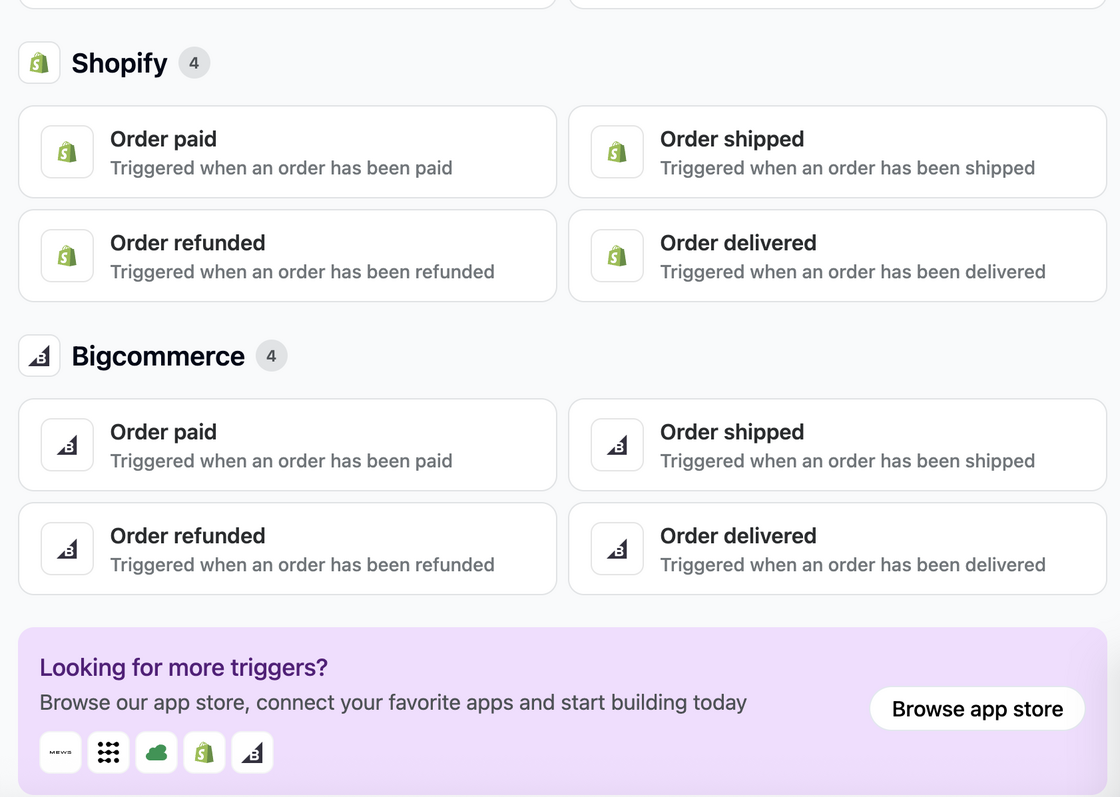Open the Browse app store button

tap(977, 708)
